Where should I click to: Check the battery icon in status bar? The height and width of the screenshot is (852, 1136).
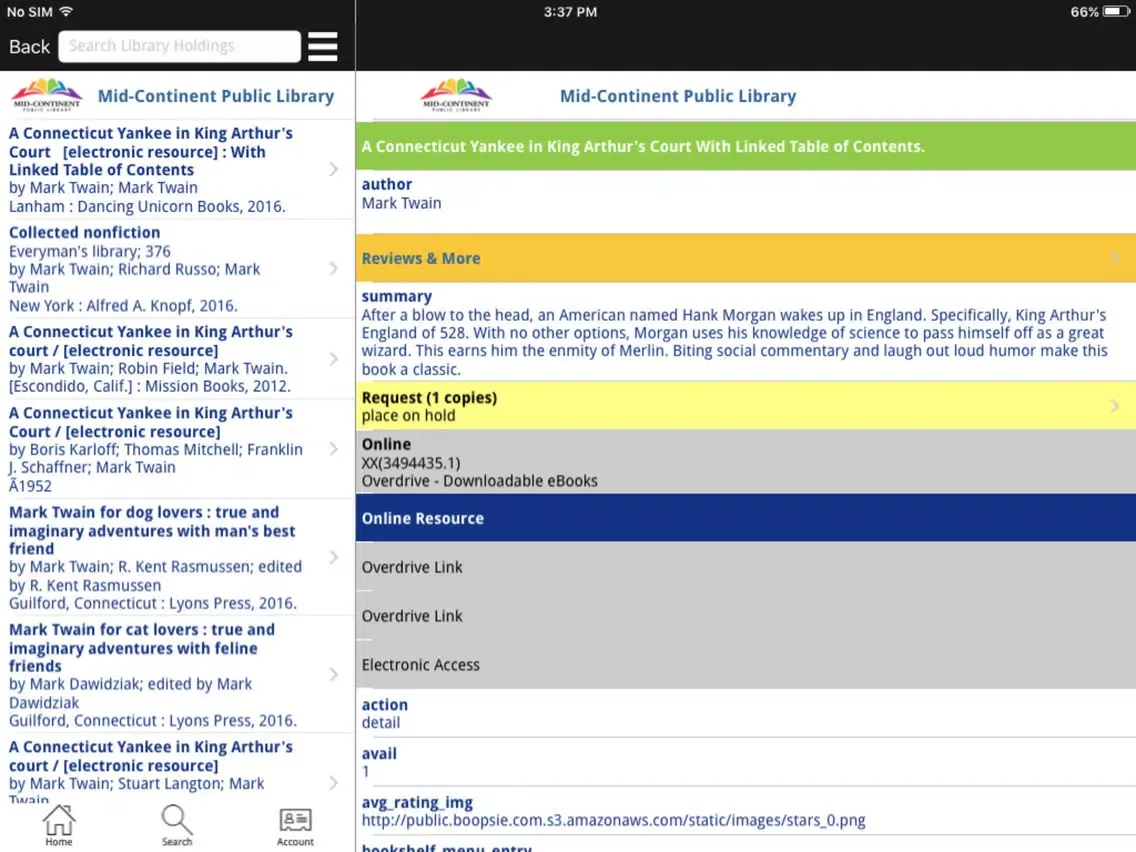tap(1116, 12)
